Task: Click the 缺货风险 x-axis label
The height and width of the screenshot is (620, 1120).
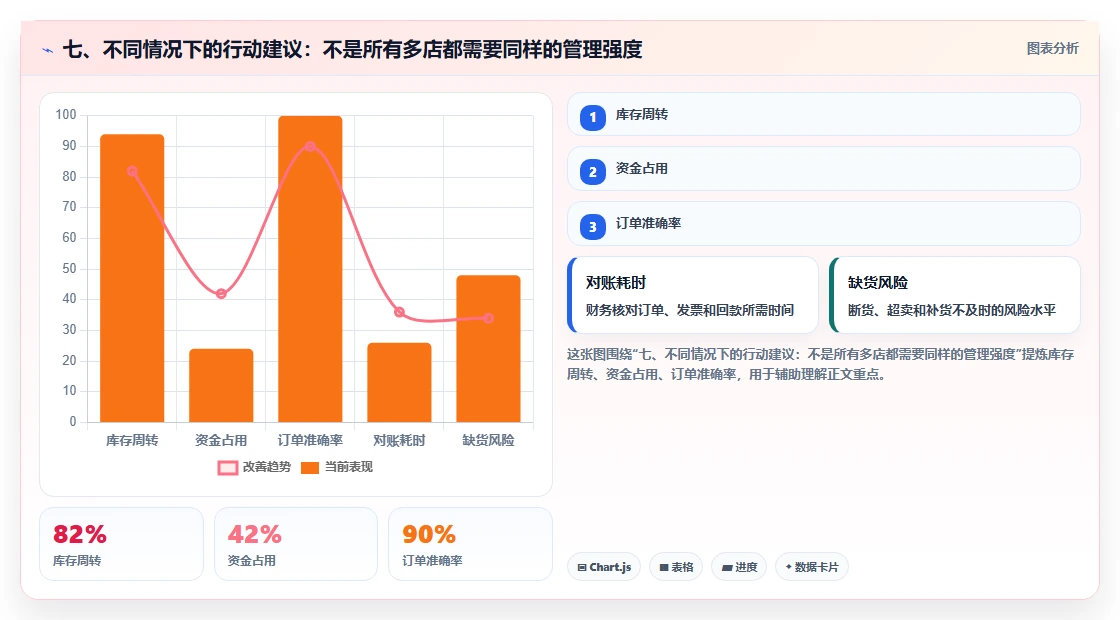Action: point(489,441)
